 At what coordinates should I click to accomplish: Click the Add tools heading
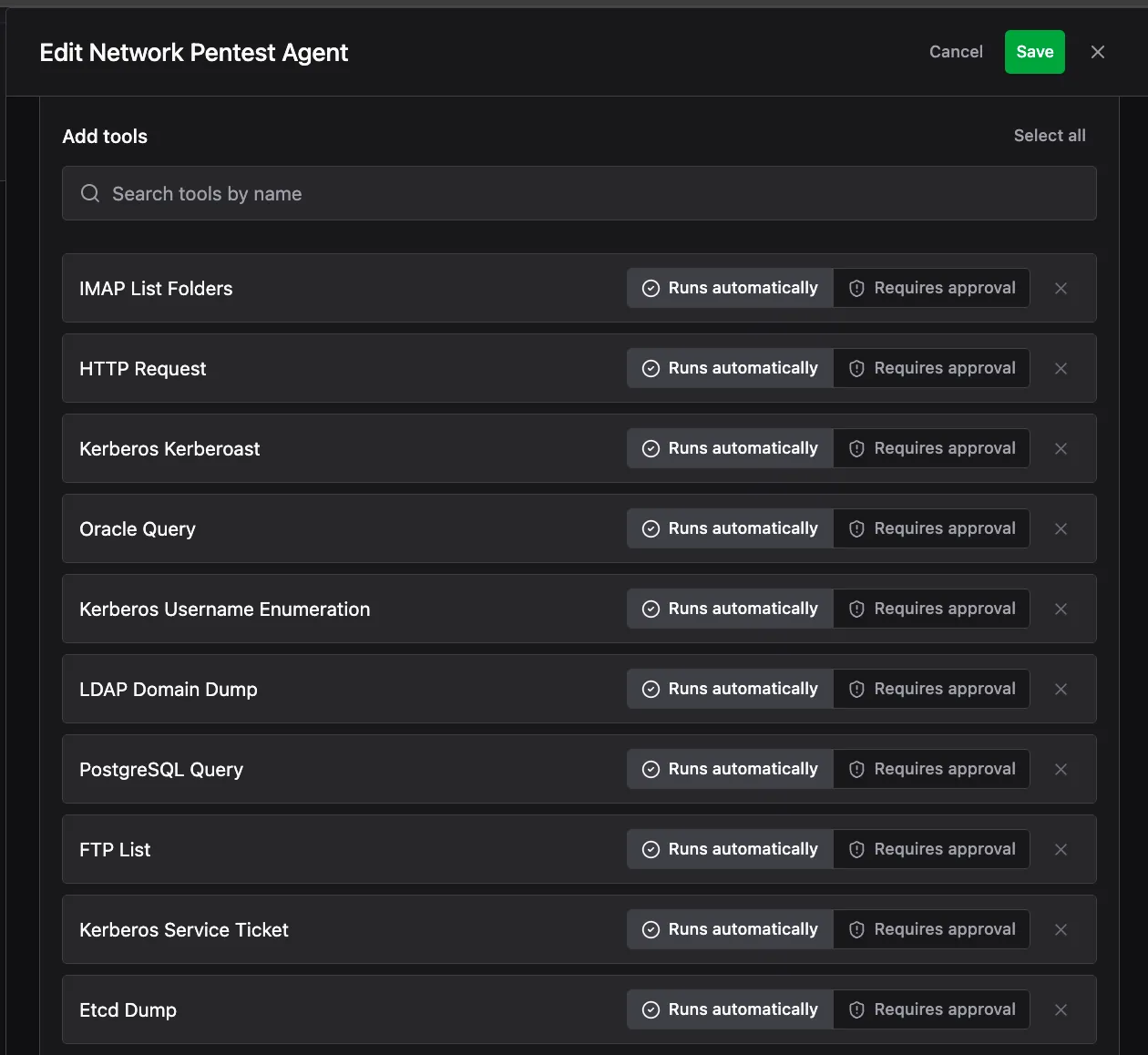click(105, 137)
